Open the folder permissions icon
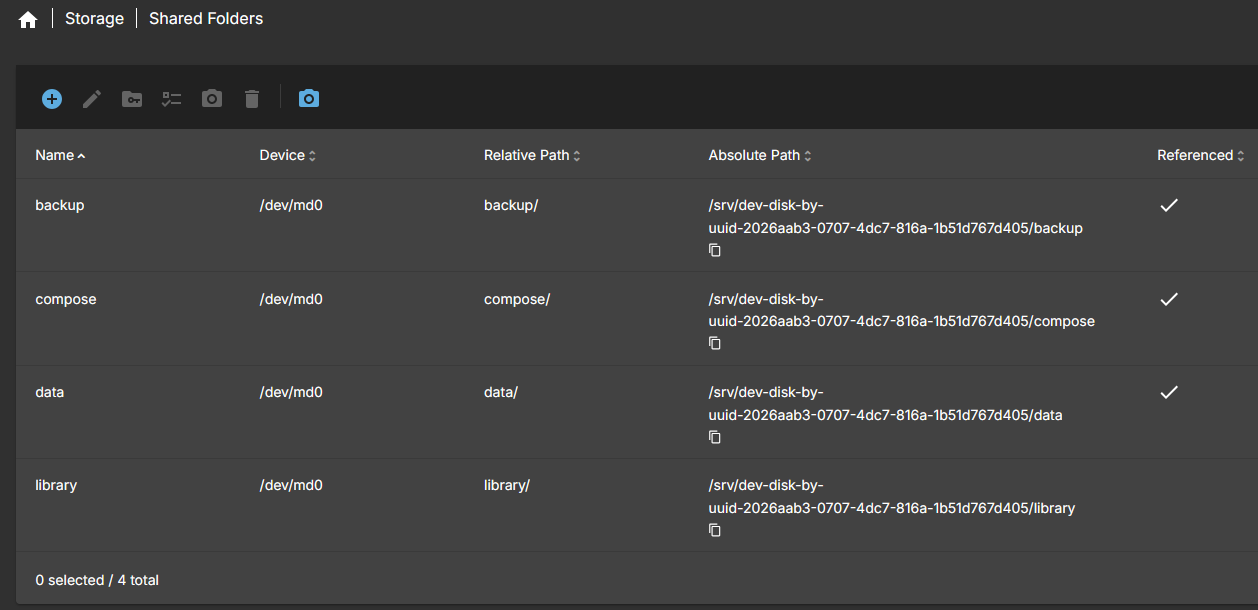The image size is (1258, 610). 132,99
